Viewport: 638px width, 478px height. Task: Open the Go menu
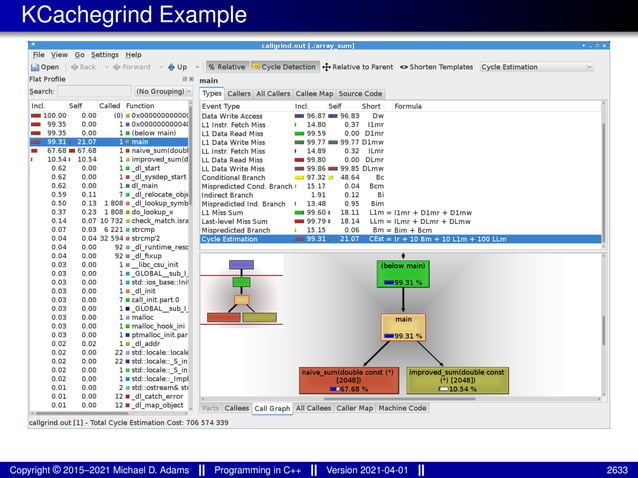coord(79,55)
